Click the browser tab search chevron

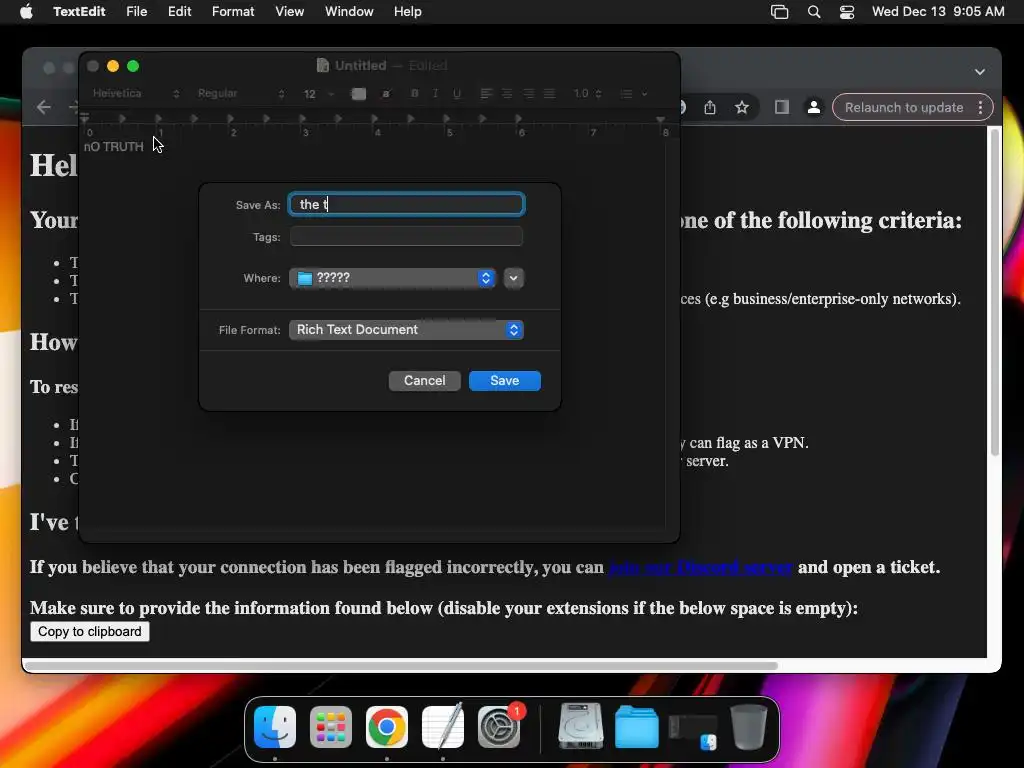(x=980, y=71)
